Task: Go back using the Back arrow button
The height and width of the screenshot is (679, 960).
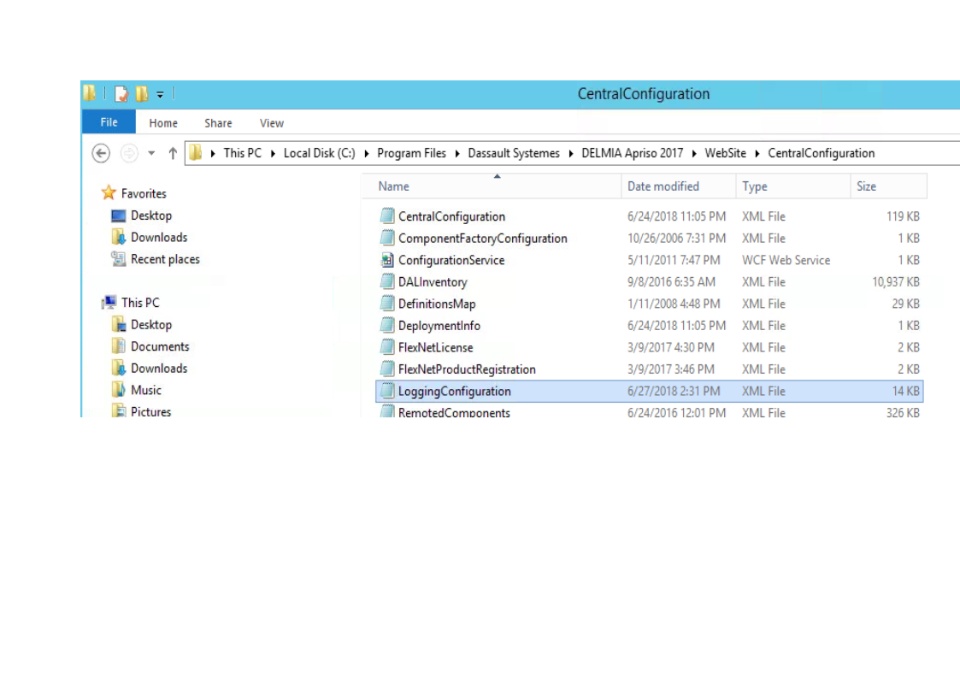Action: pyautogui.click(x=101, y=153)
